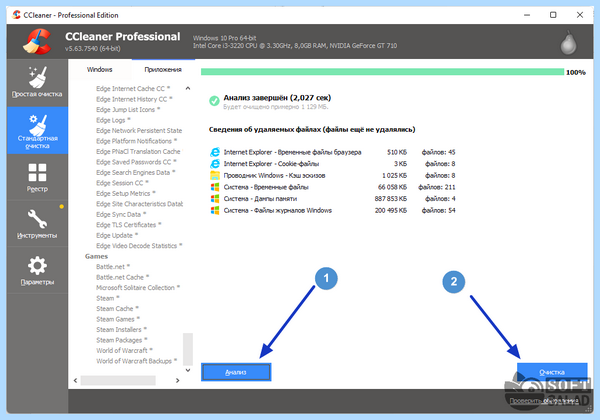The height and width of the screenshot is (420, 600).
Task: Select the Microsoft Solitaire Collection entry
Action: 138,288
